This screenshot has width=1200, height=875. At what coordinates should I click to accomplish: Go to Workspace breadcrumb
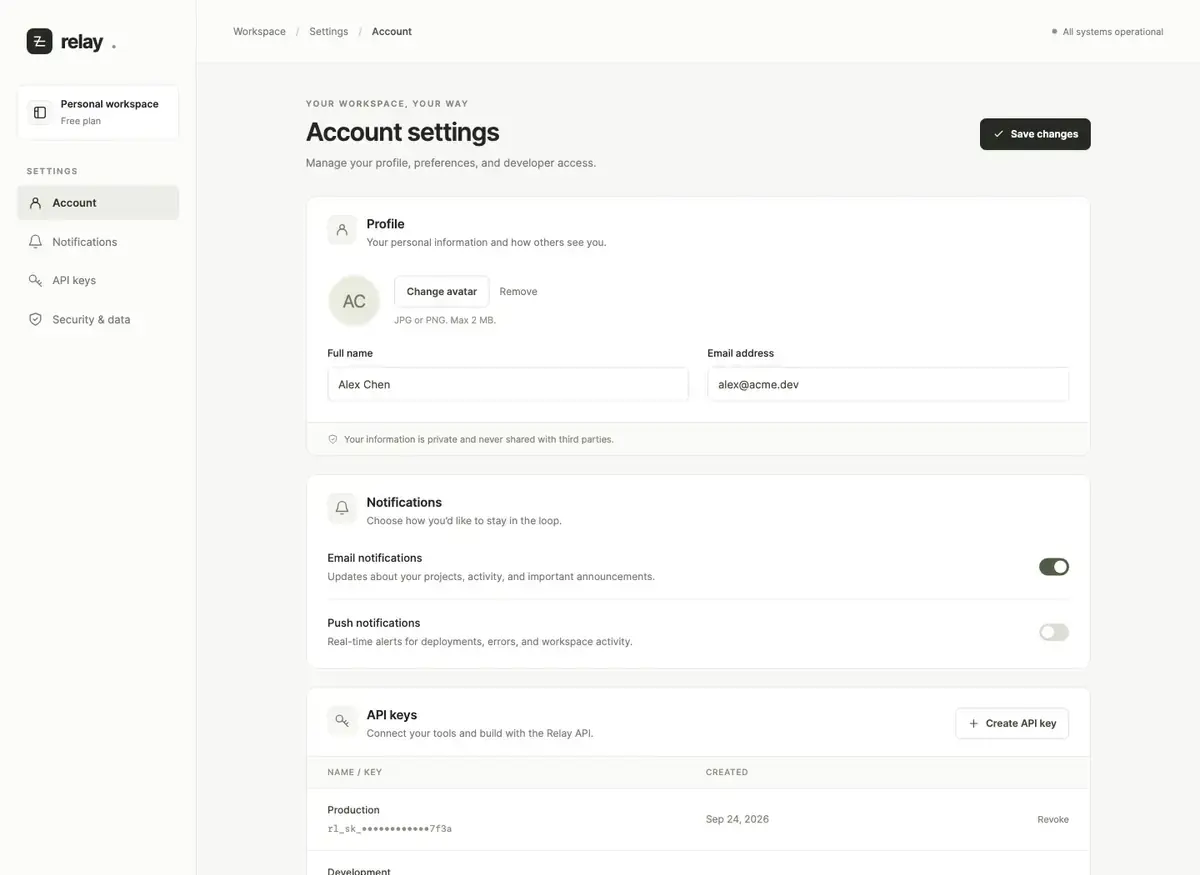pyautogui.click(x=259, y=32)
